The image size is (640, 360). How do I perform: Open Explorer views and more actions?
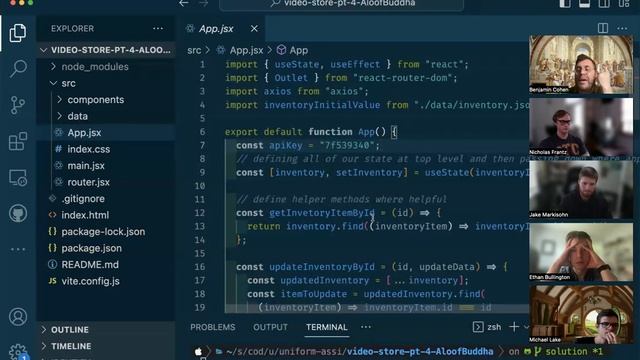(x=158, y=29)
